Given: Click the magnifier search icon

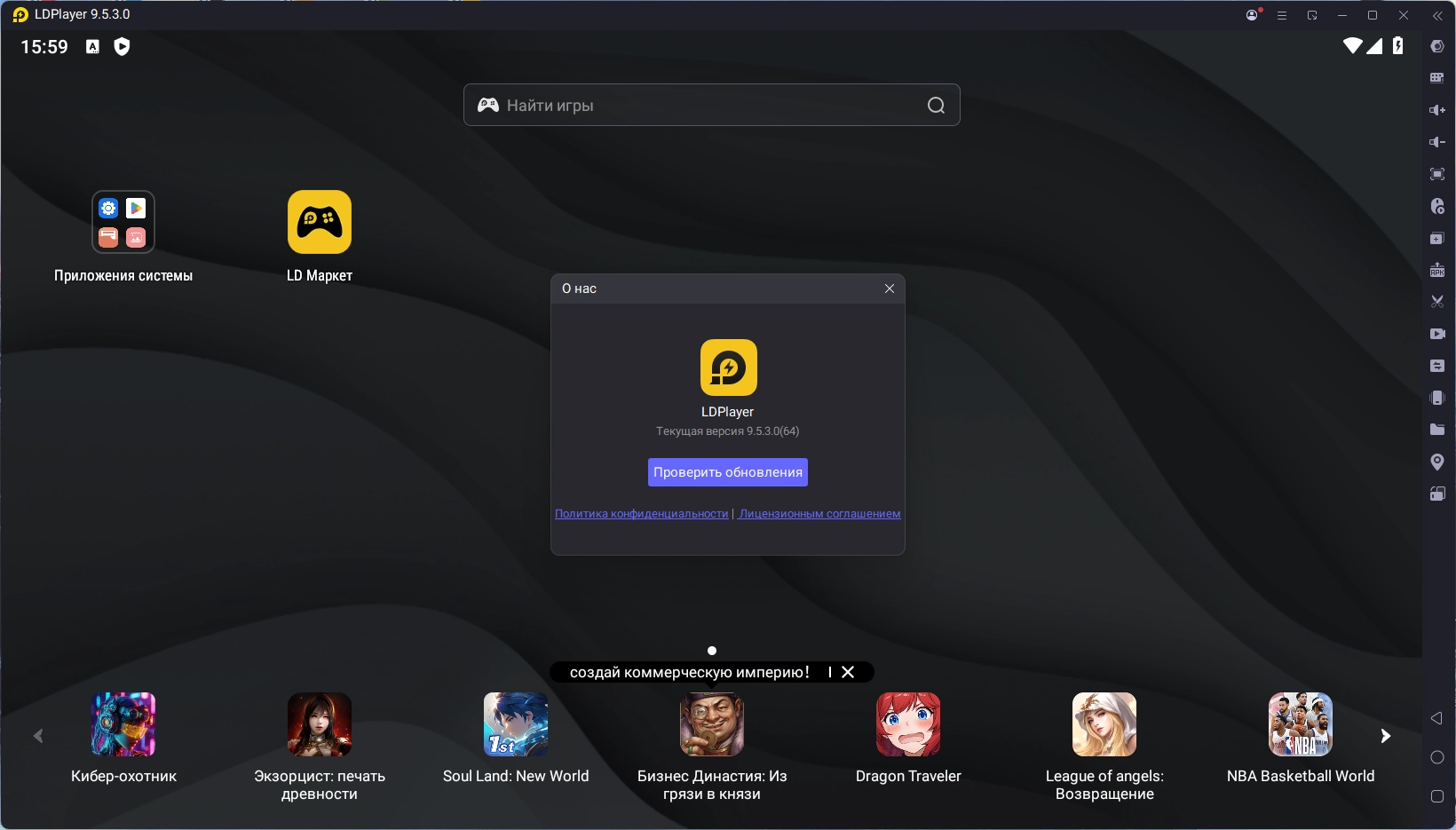Looking at the screenshot, I should pyautogui.click(x=936, y=106).
